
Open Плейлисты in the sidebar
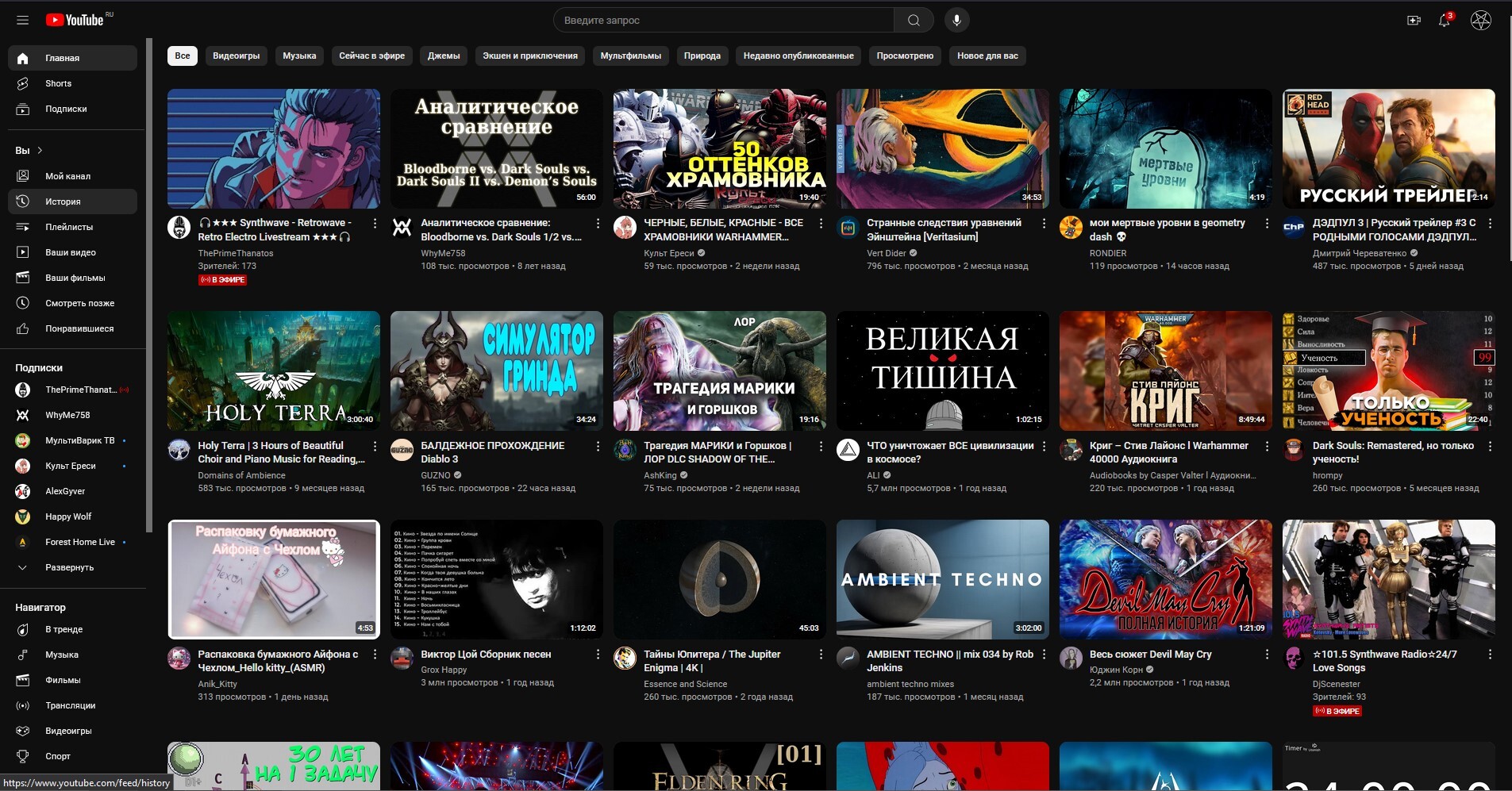click(x=72, y=227)
